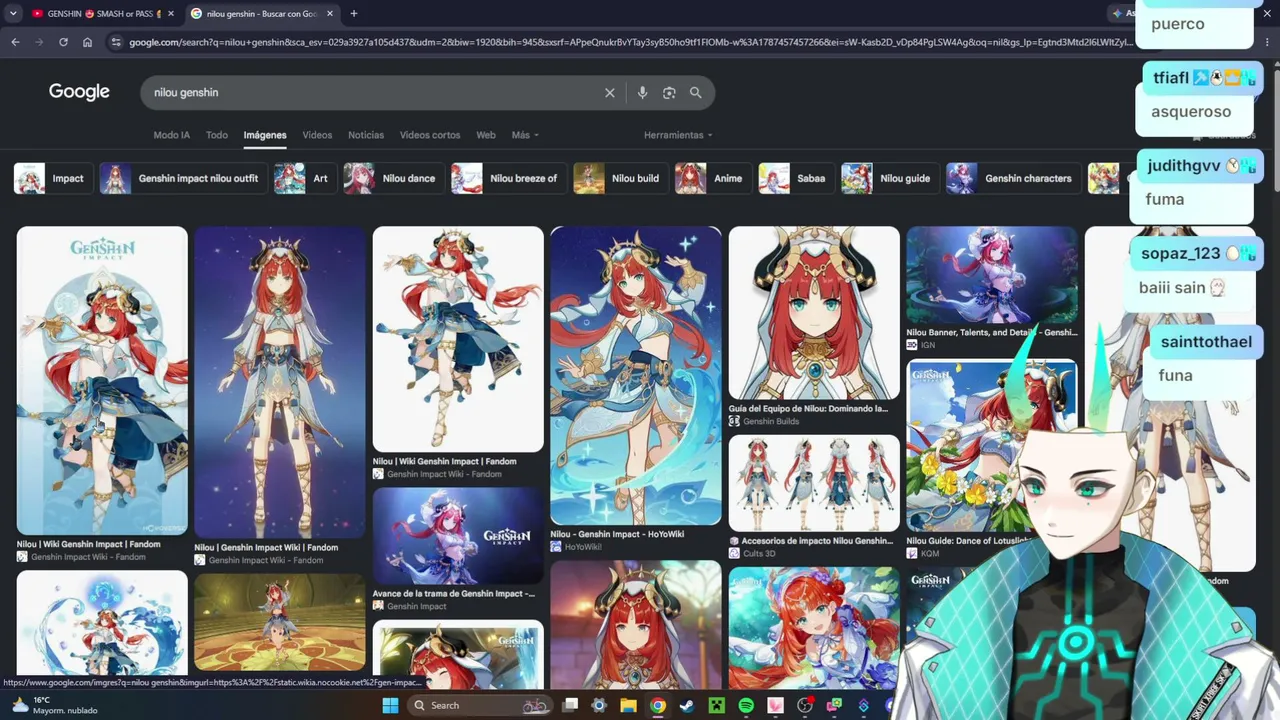Open 'Accesorios de impacto Nilou Genshin' link

[811, 541]
